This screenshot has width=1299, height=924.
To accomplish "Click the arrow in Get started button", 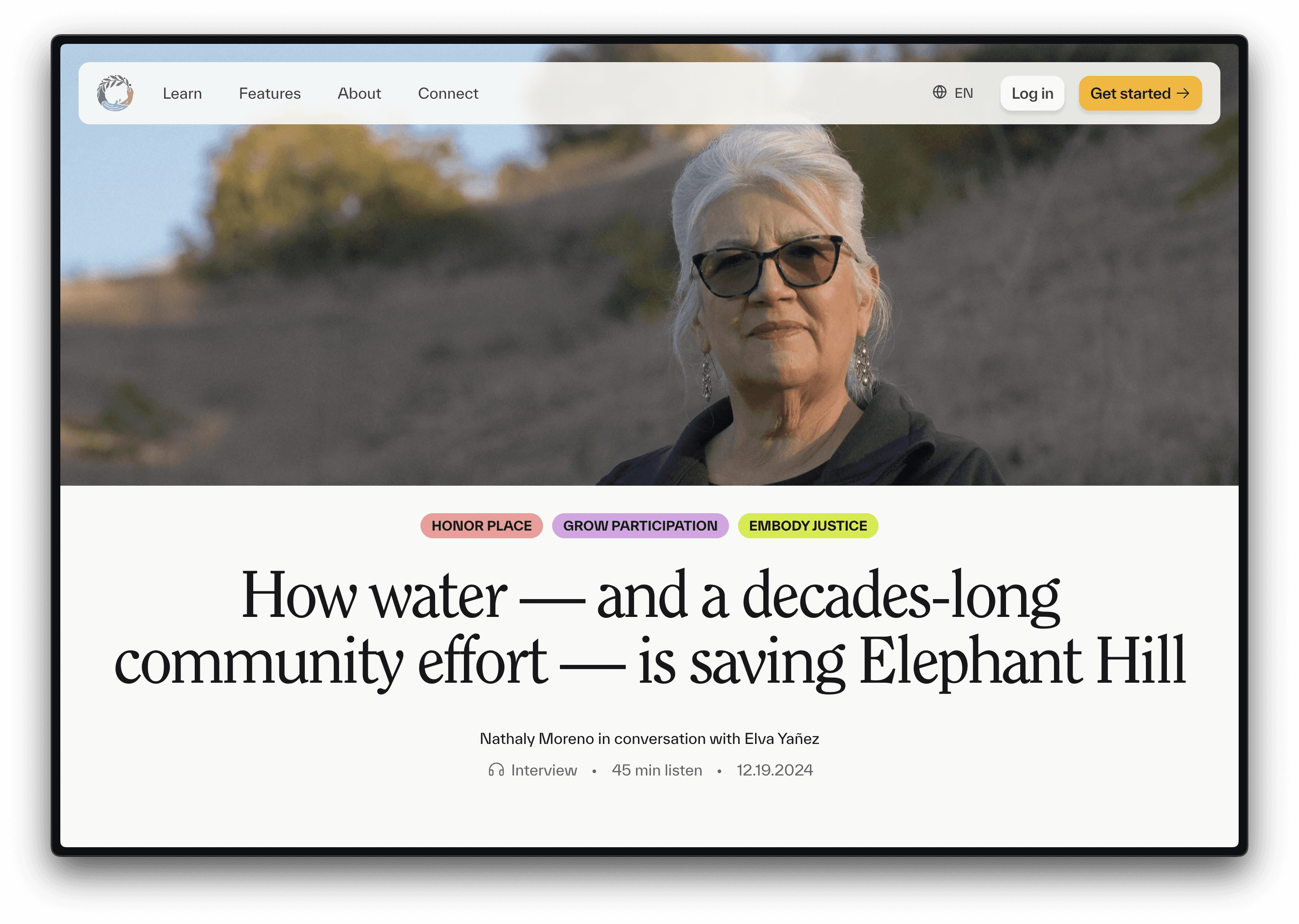I will click(x=1183, y=93).
